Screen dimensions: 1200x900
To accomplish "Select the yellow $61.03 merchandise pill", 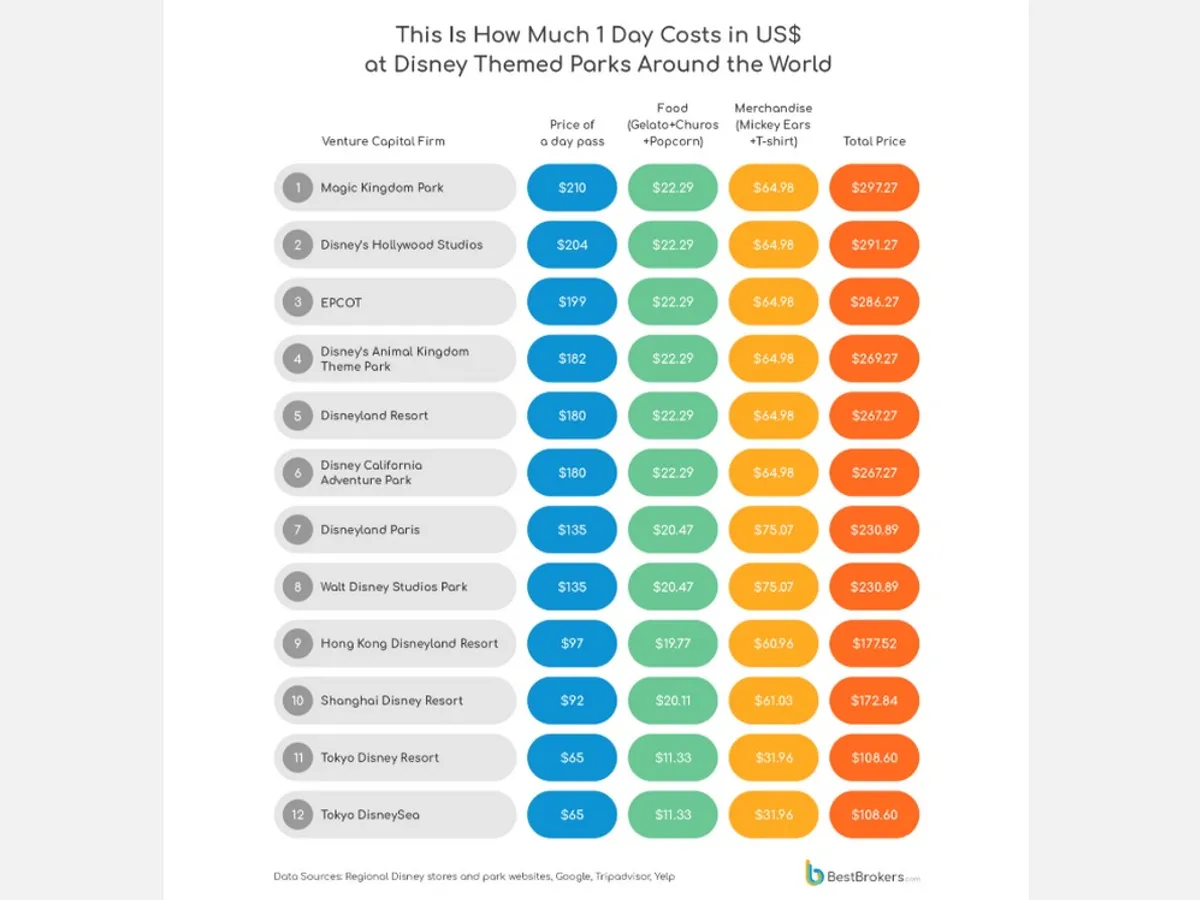I will tap(773, 700).
